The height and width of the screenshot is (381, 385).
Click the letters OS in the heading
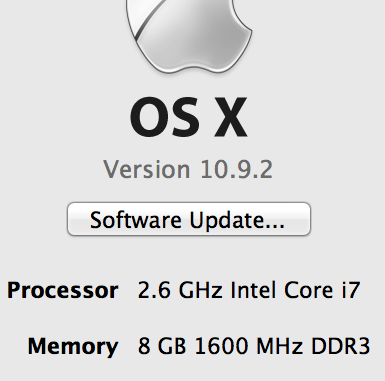coord(165,117)
